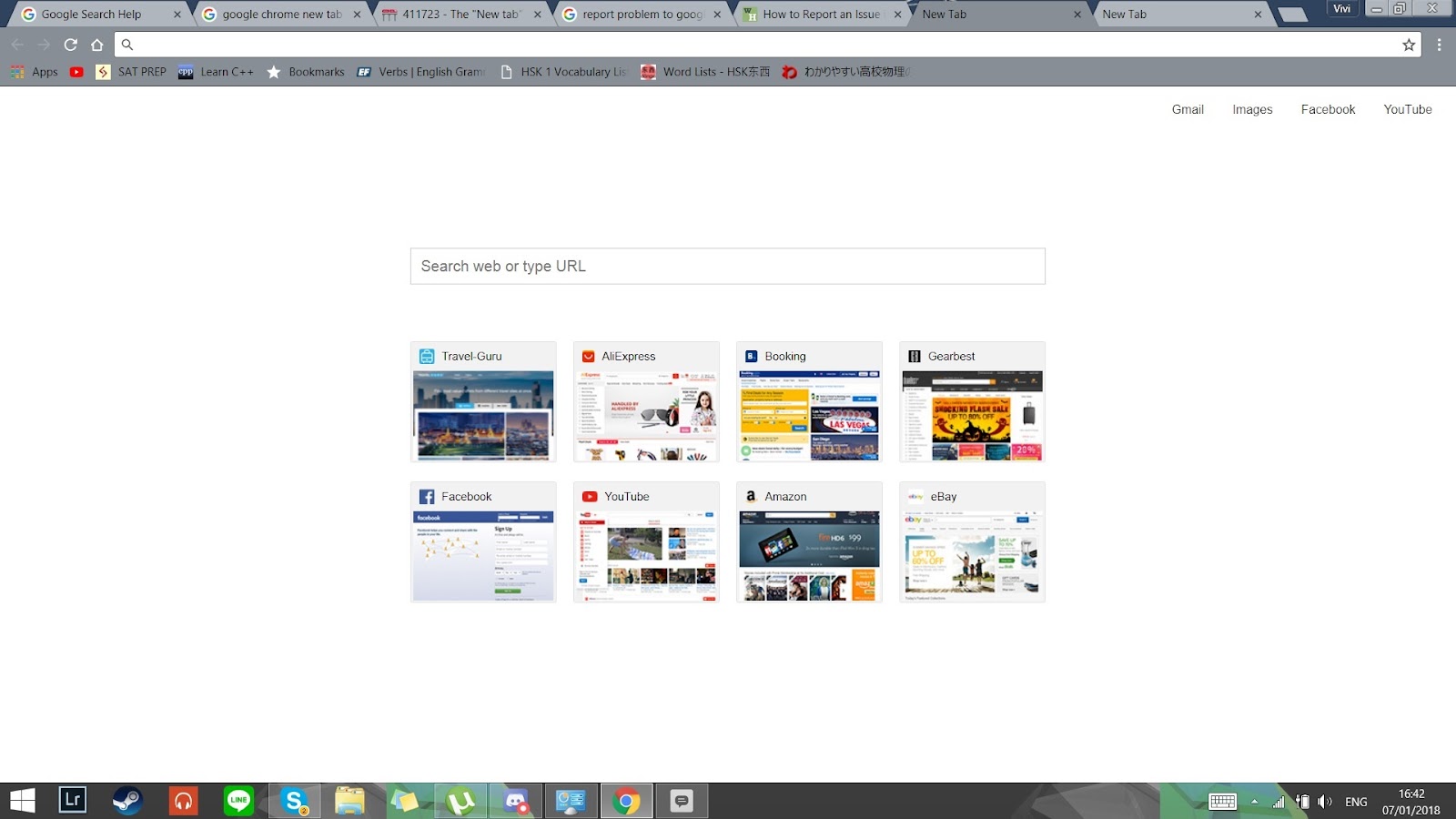
Task: Open the clock and calendar flyout
Action: pos(1411,802)
